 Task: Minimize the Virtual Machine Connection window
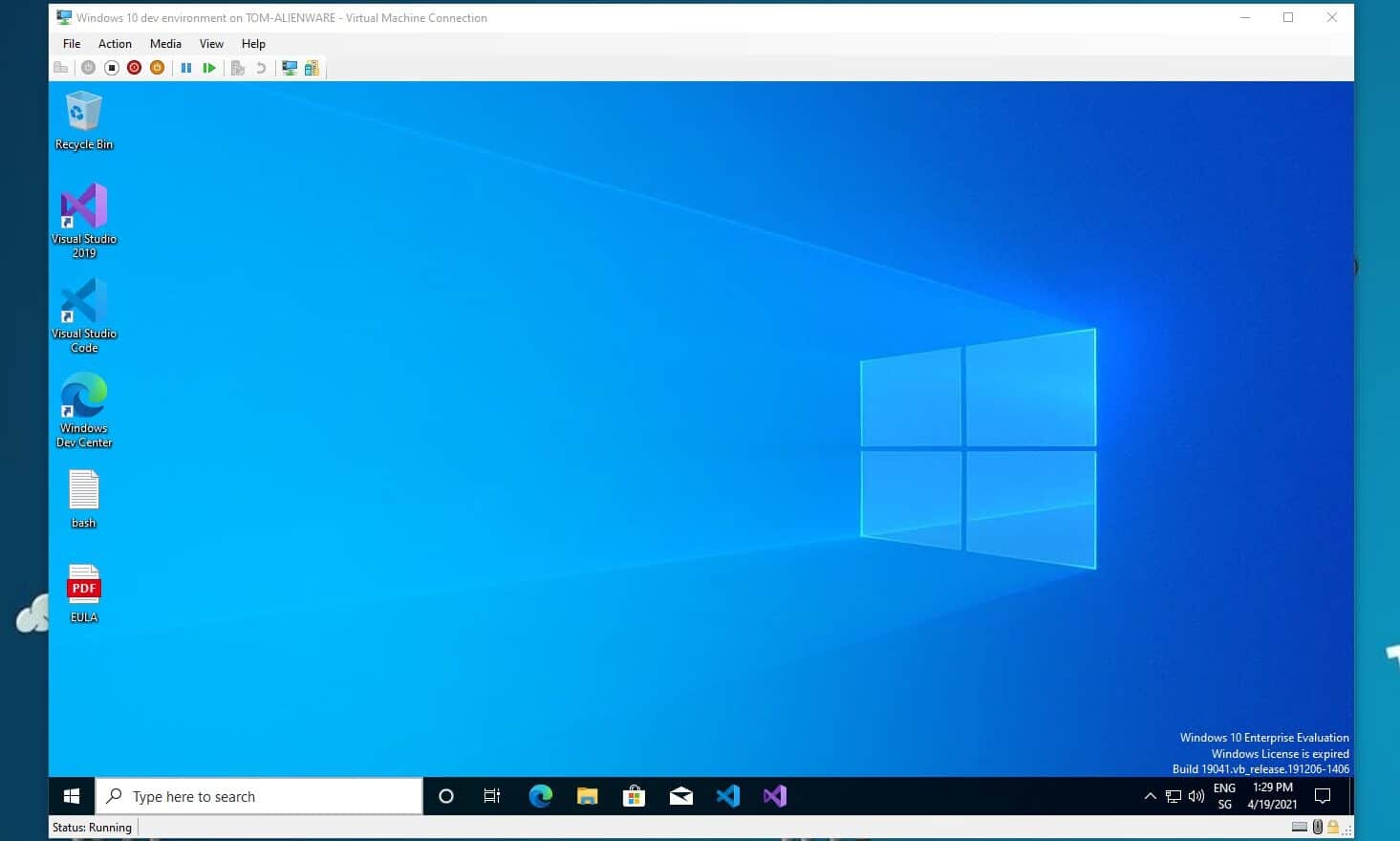pyautogui.click(x=1245, y=17)
